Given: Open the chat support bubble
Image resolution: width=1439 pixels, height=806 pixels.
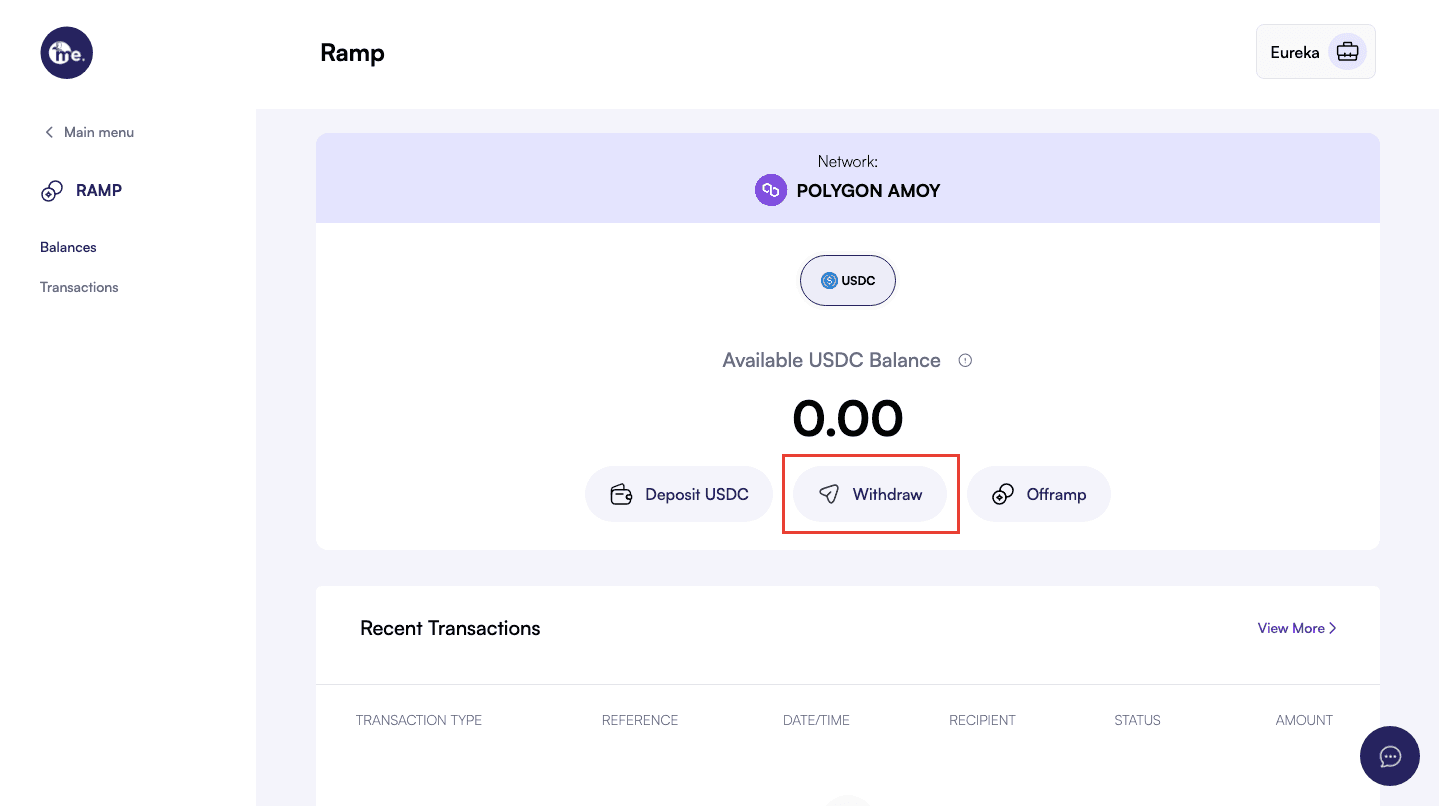Looking at the screenshot, I should 1389,756.
